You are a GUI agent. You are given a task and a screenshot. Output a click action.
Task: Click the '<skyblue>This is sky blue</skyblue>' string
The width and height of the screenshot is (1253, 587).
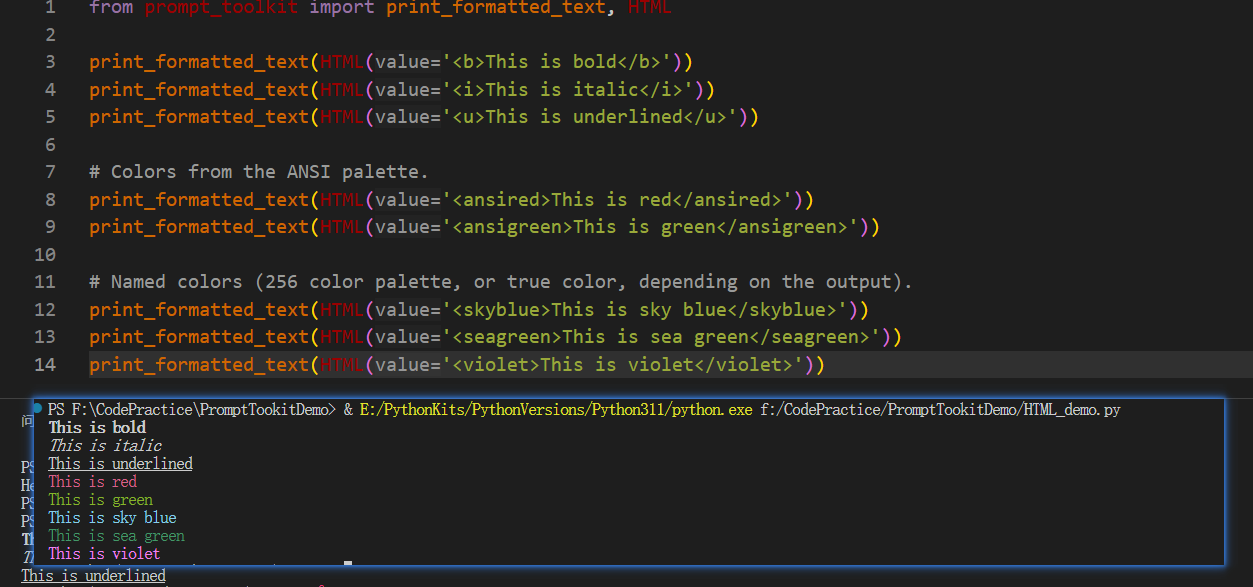click(645, 310)
